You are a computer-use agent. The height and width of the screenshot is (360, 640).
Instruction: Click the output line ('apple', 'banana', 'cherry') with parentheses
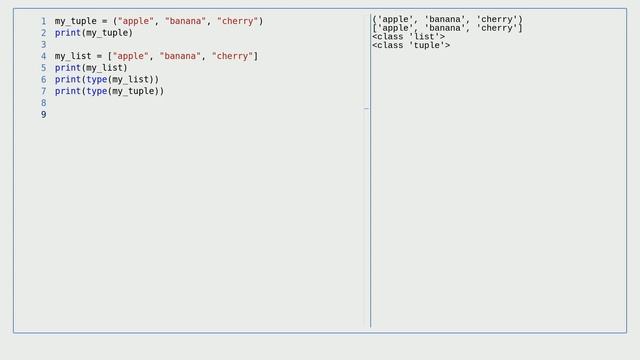447,19
